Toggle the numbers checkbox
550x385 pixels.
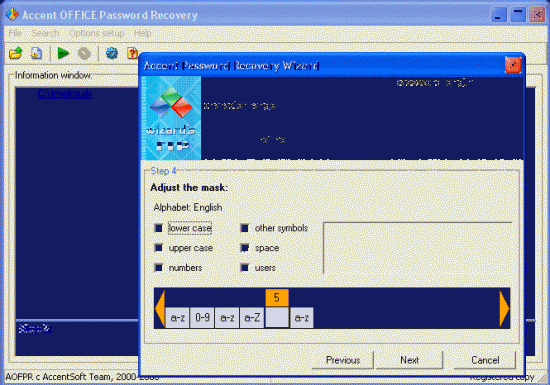159,268
